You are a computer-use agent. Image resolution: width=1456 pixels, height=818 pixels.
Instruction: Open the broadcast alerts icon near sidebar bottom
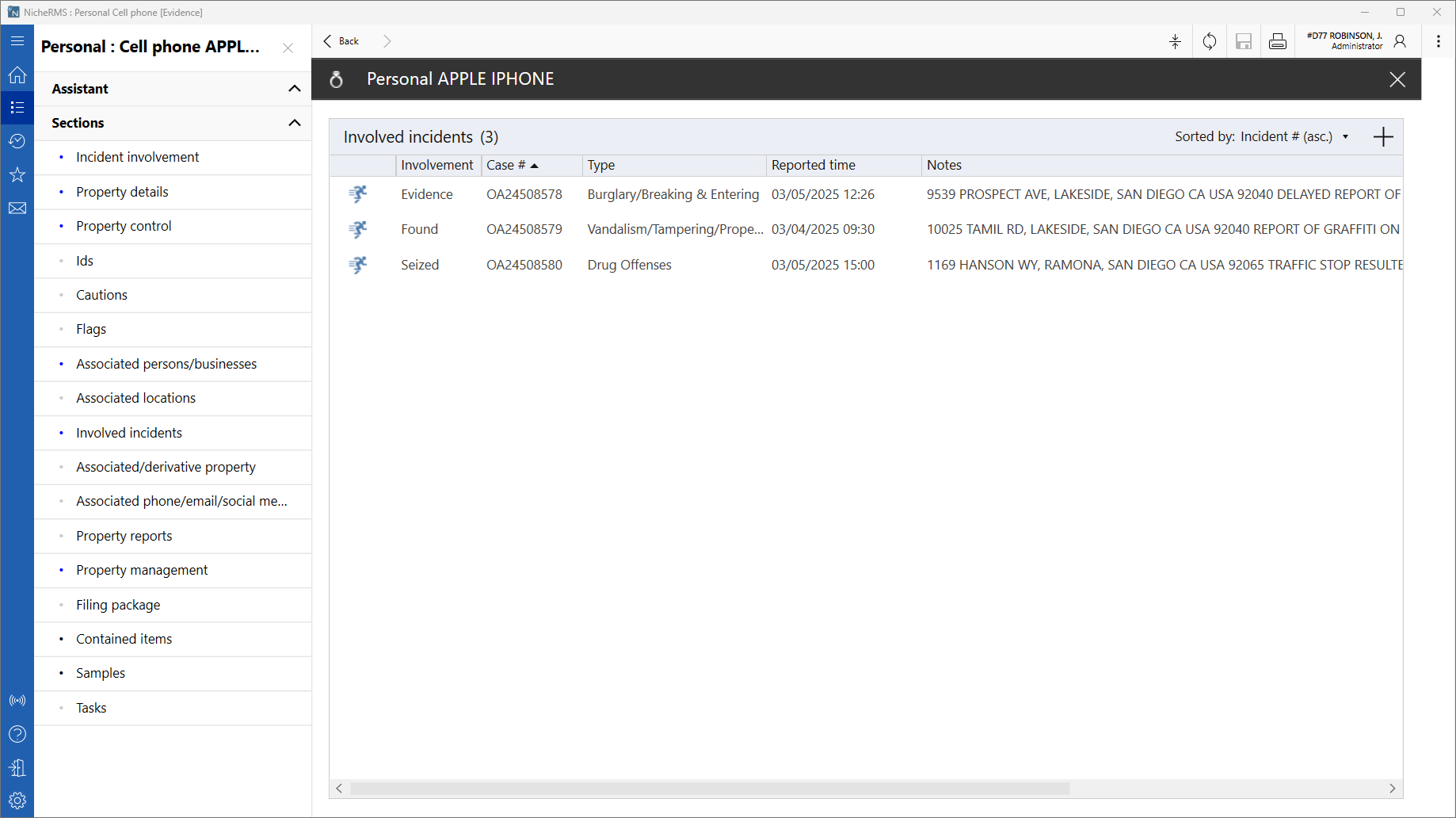17,700
